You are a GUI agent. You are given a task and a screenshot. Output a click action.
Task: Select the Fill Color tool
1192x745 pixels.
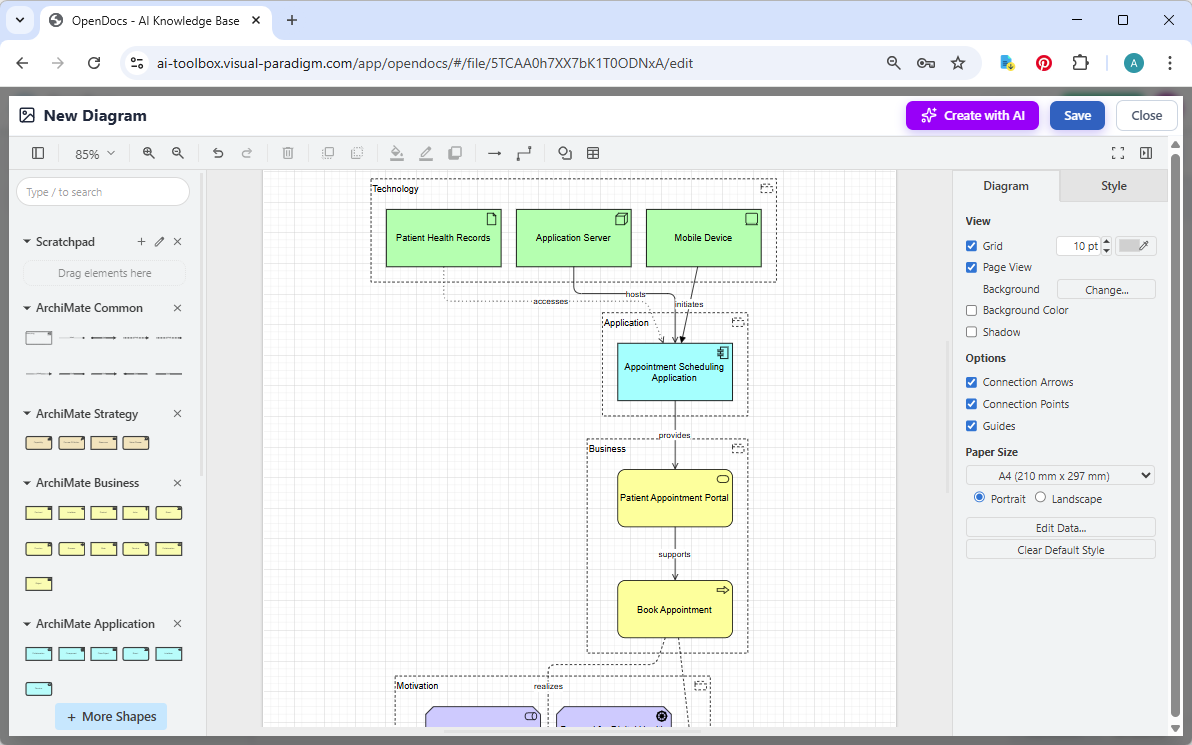click(x=397, y=153)
